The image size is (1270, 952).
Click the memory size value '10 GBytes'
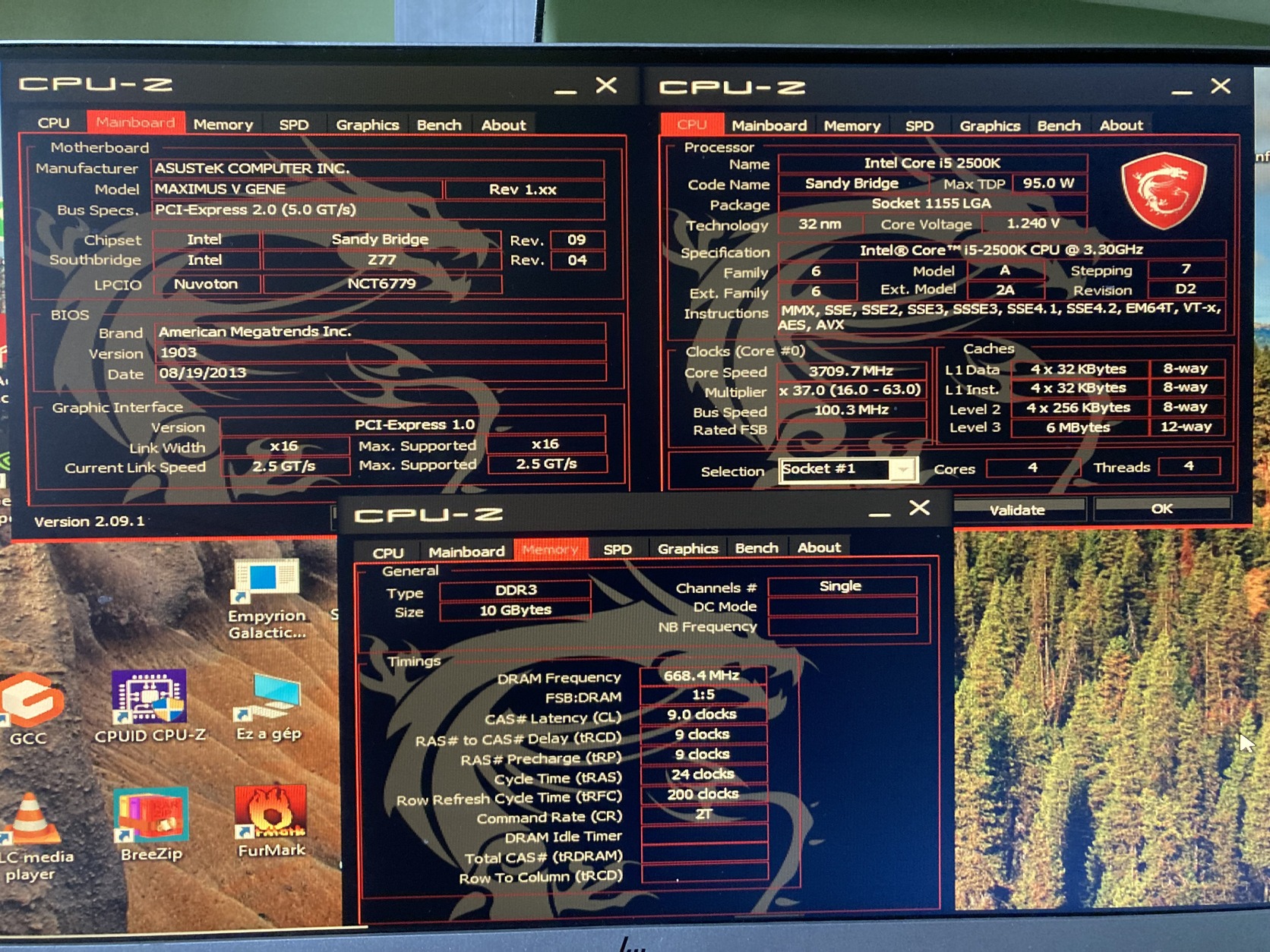click(x=516, y=610)
